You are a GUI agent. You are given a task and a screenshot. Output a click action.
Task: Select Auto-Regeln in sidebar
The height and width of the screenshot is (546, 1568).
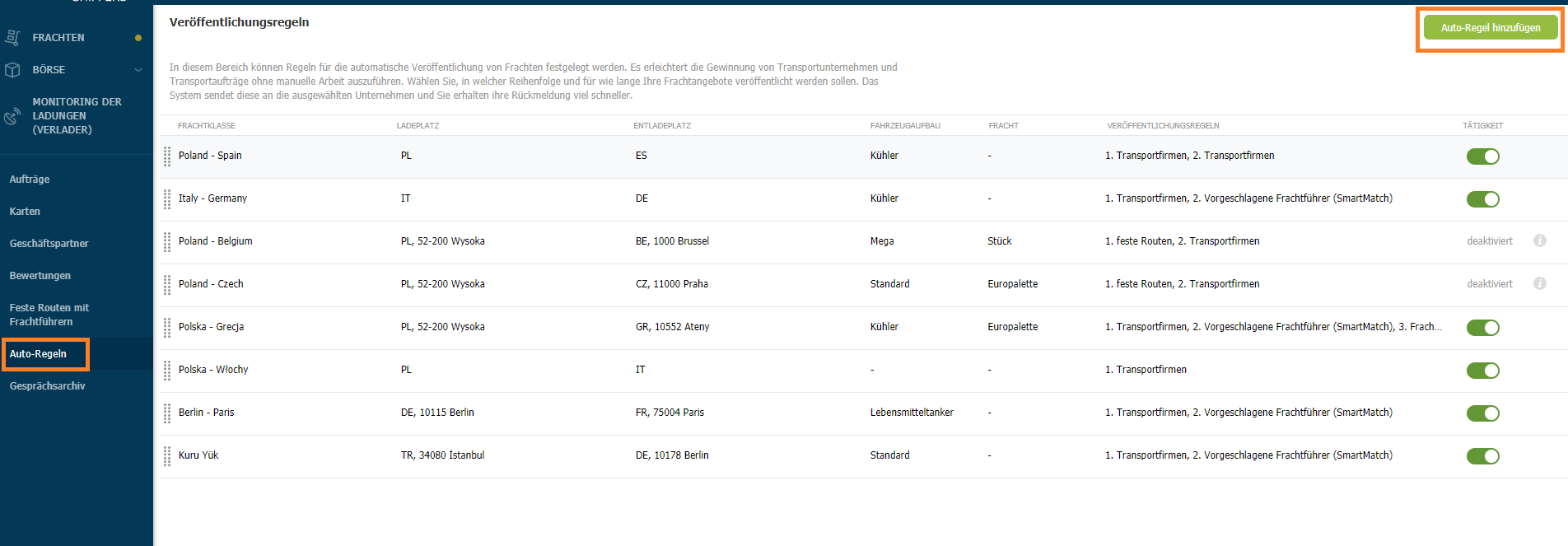(38, 354)
